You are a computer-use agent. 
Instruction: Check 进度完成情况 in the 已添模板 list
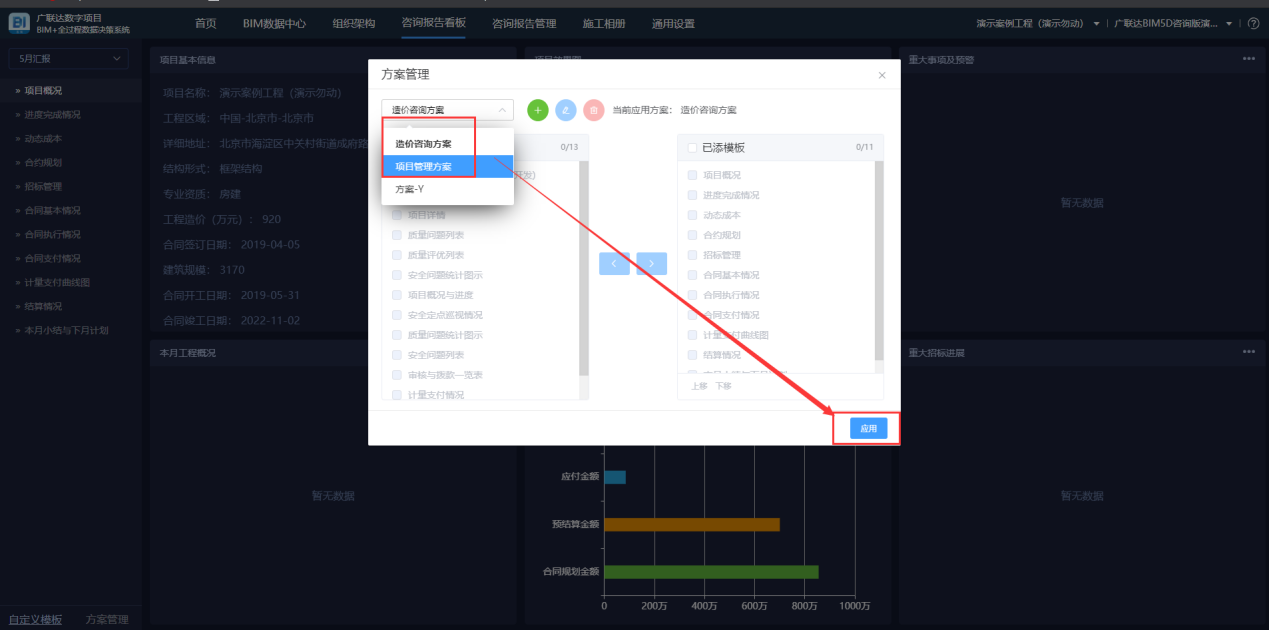point(692,195)
